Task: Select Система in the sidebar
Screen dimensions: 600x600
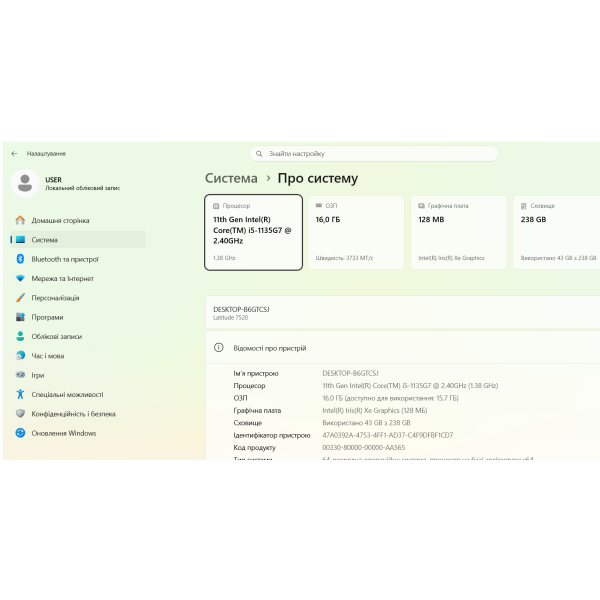Action: [x=78, y=240]
